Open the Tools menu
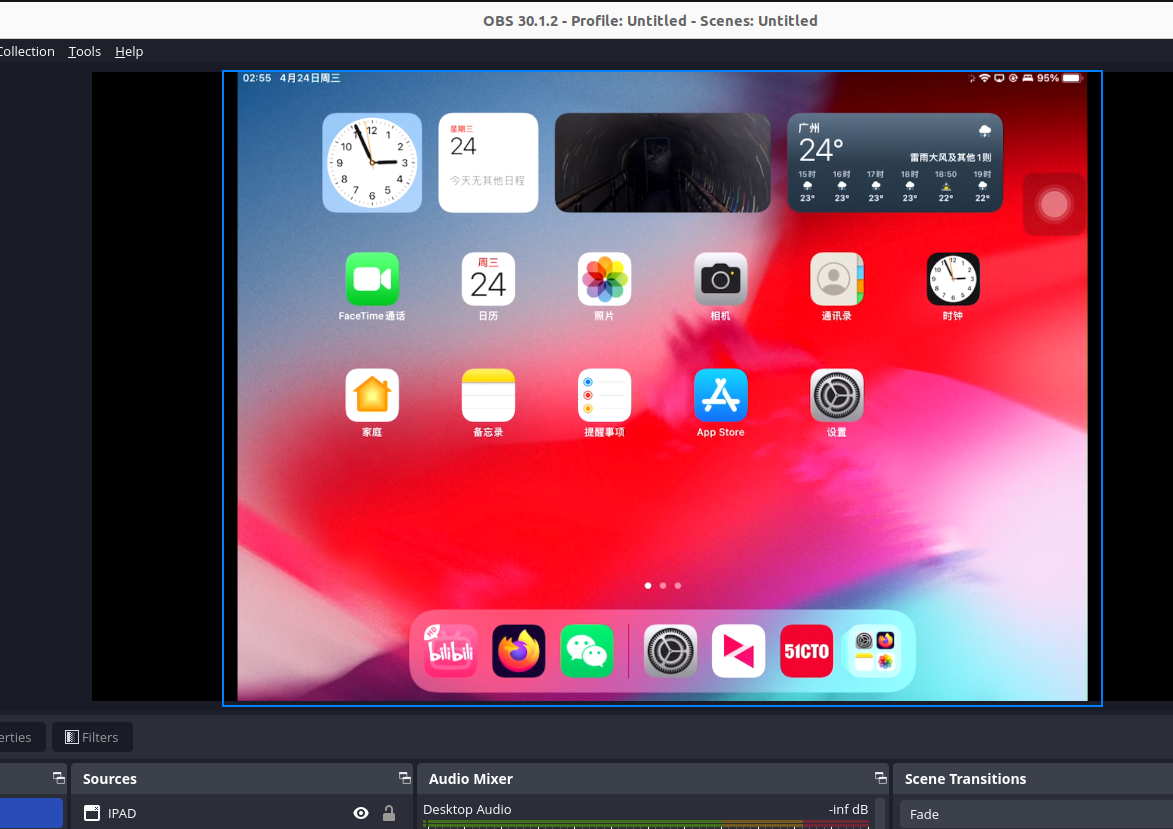The width and height of the screenshot is (1173, 829). point(84,51)
